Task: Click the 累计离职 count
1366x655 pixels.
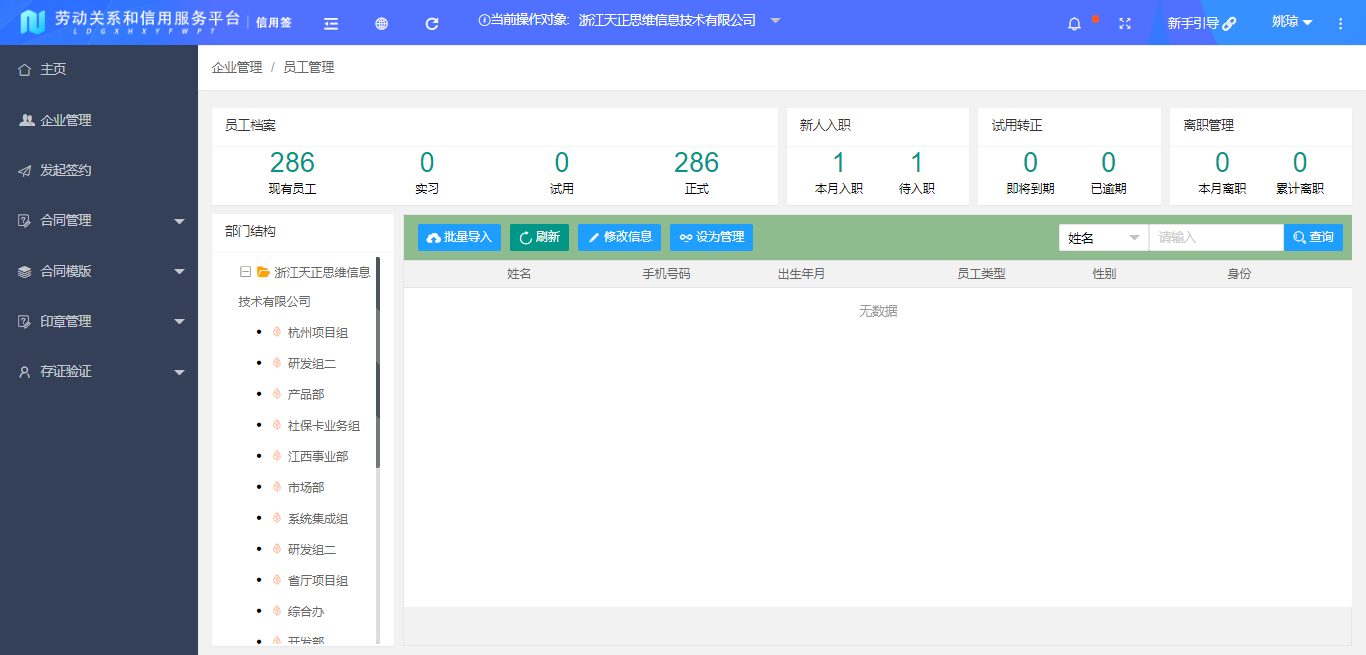Action: 1300,162
